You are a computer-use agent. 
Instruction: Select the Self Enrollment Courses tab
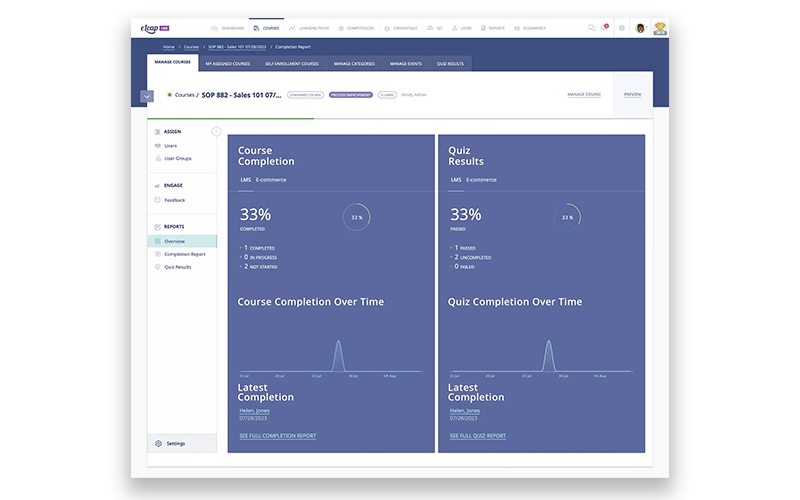click(292, 63)
